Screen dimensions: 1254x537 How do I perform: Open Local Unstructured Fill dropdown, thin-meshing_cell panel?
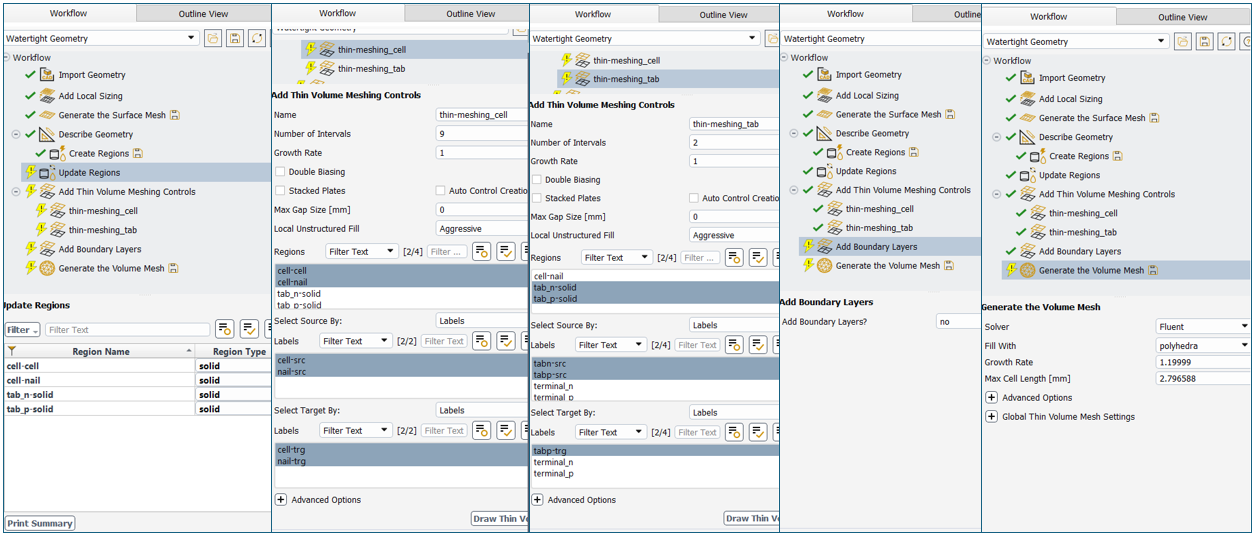[482, 229]
